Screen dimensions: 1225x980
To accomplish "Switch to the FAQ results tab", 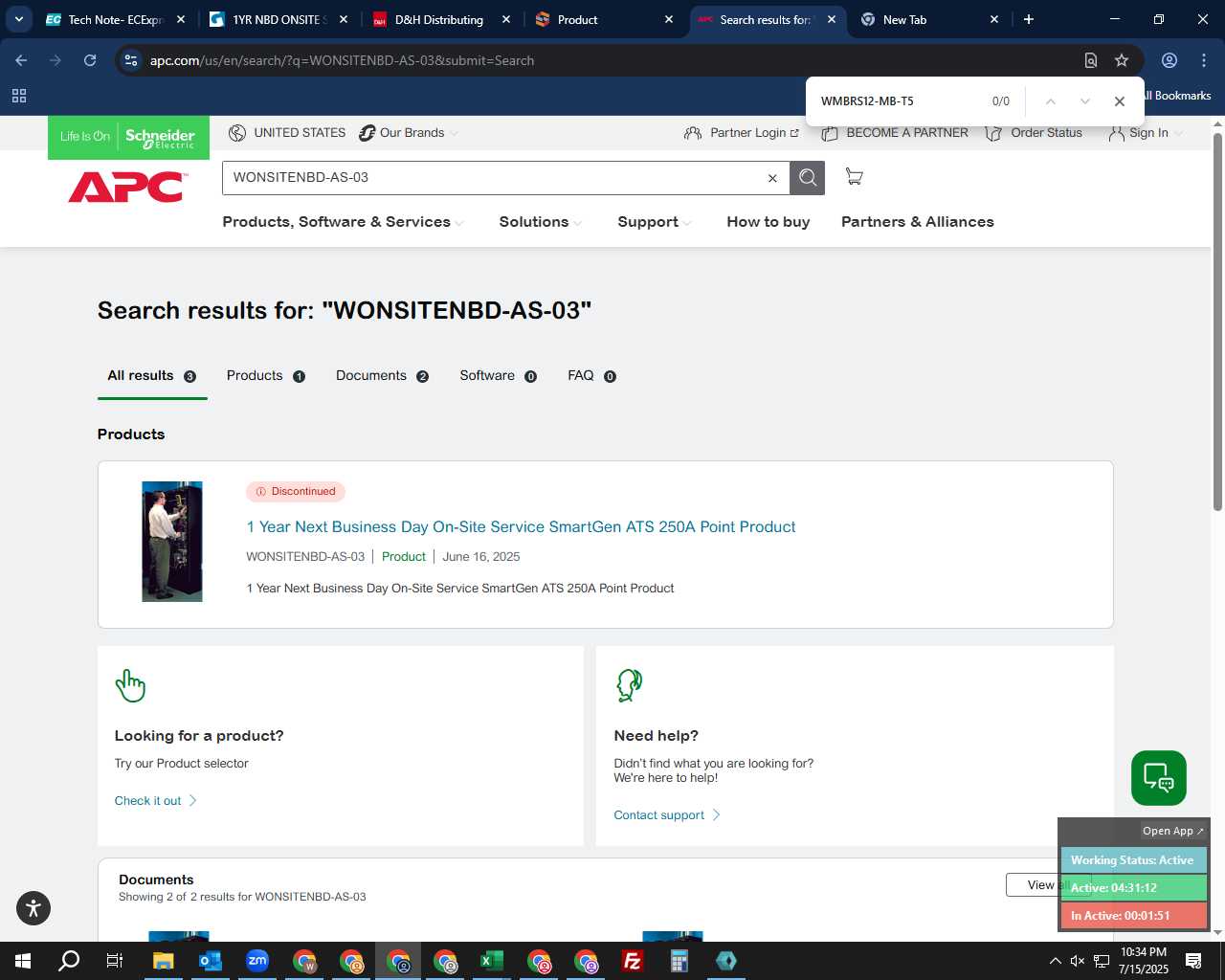I will point(591,376).
